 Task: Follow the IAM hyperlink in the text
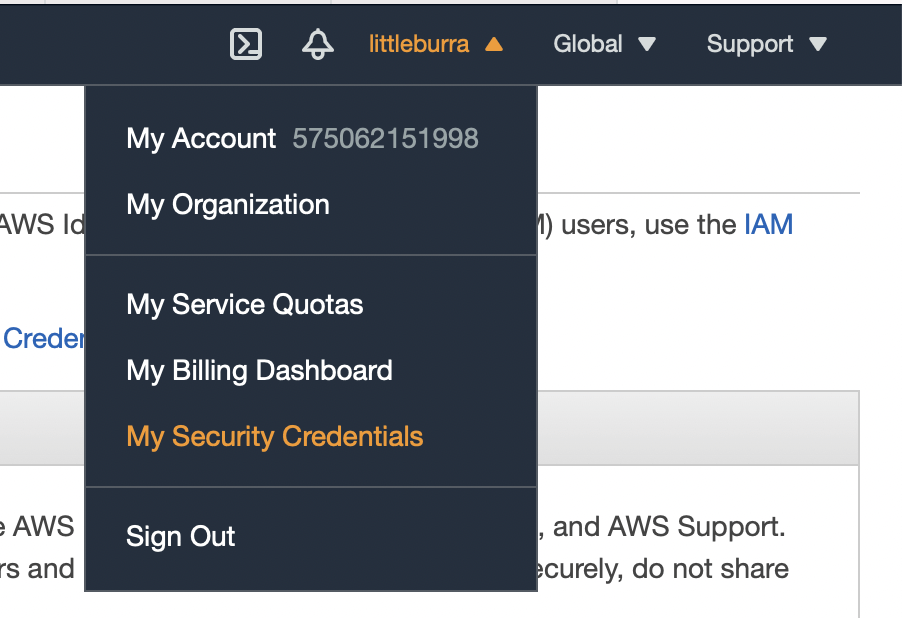click(x=768, y=224)
